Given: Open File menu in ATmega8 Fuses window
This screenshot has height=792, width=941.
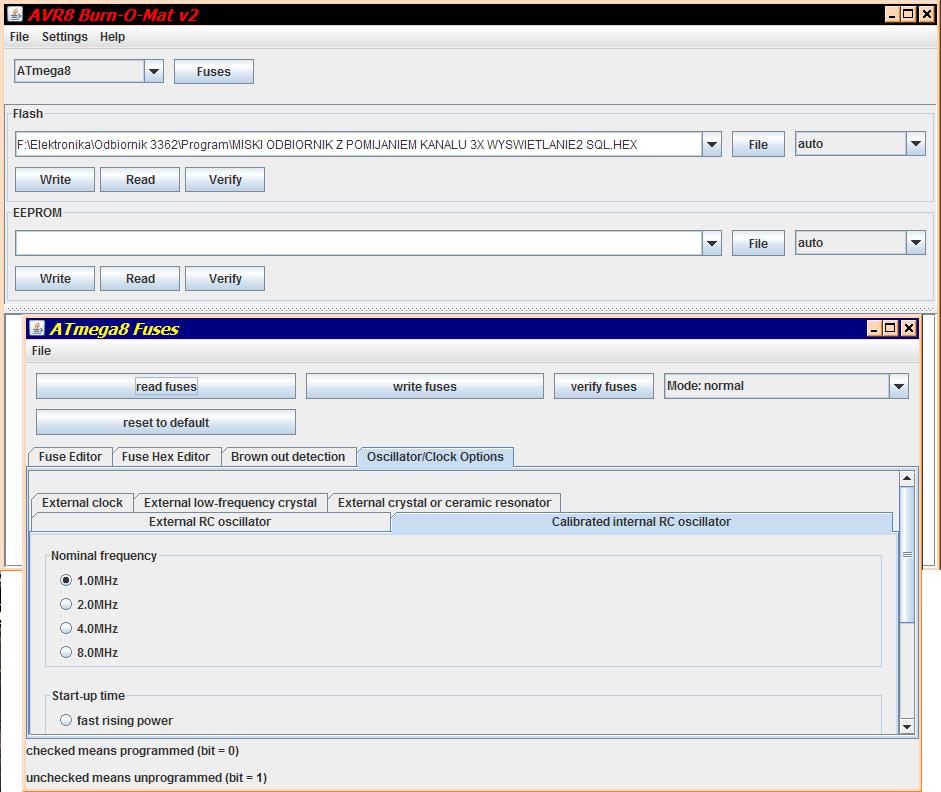Looking at the screenshot, I should (41, 350).
